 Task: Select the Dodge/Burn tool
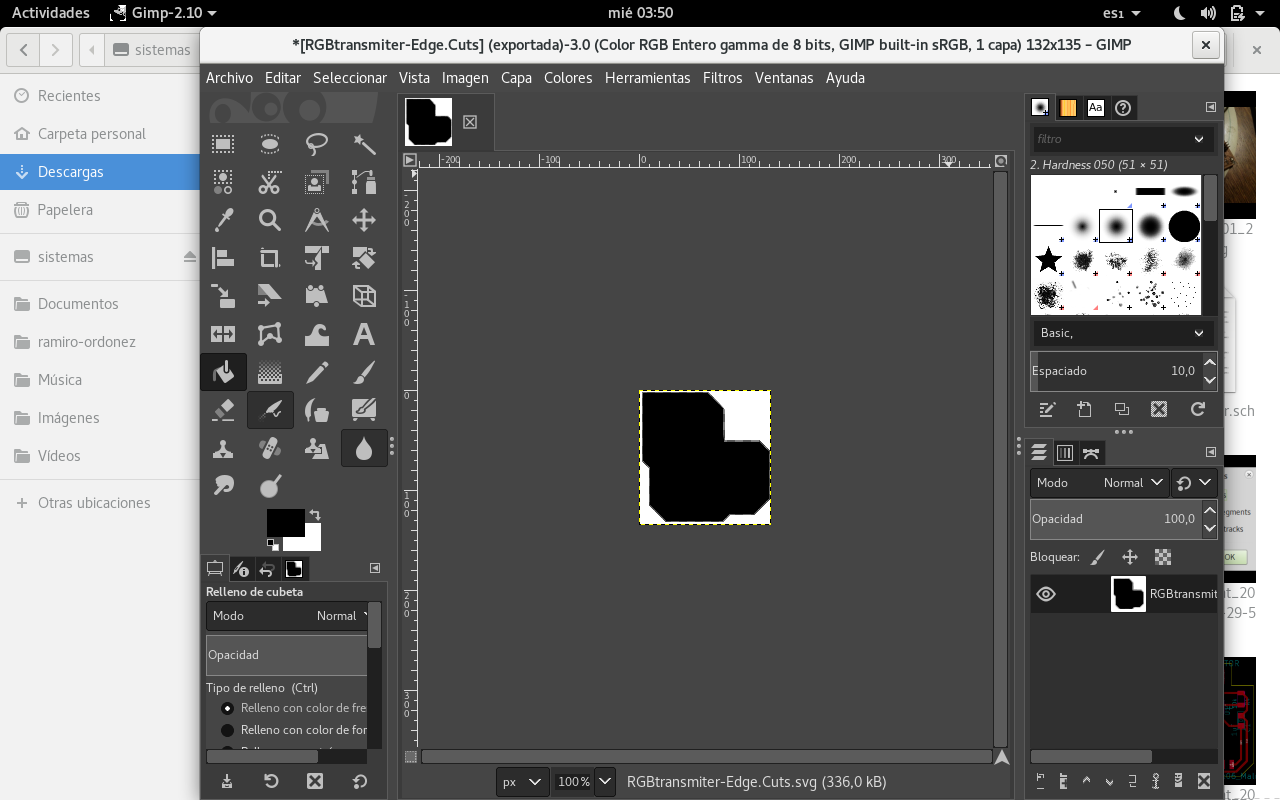pyautogui.click(x=270, y=486)
